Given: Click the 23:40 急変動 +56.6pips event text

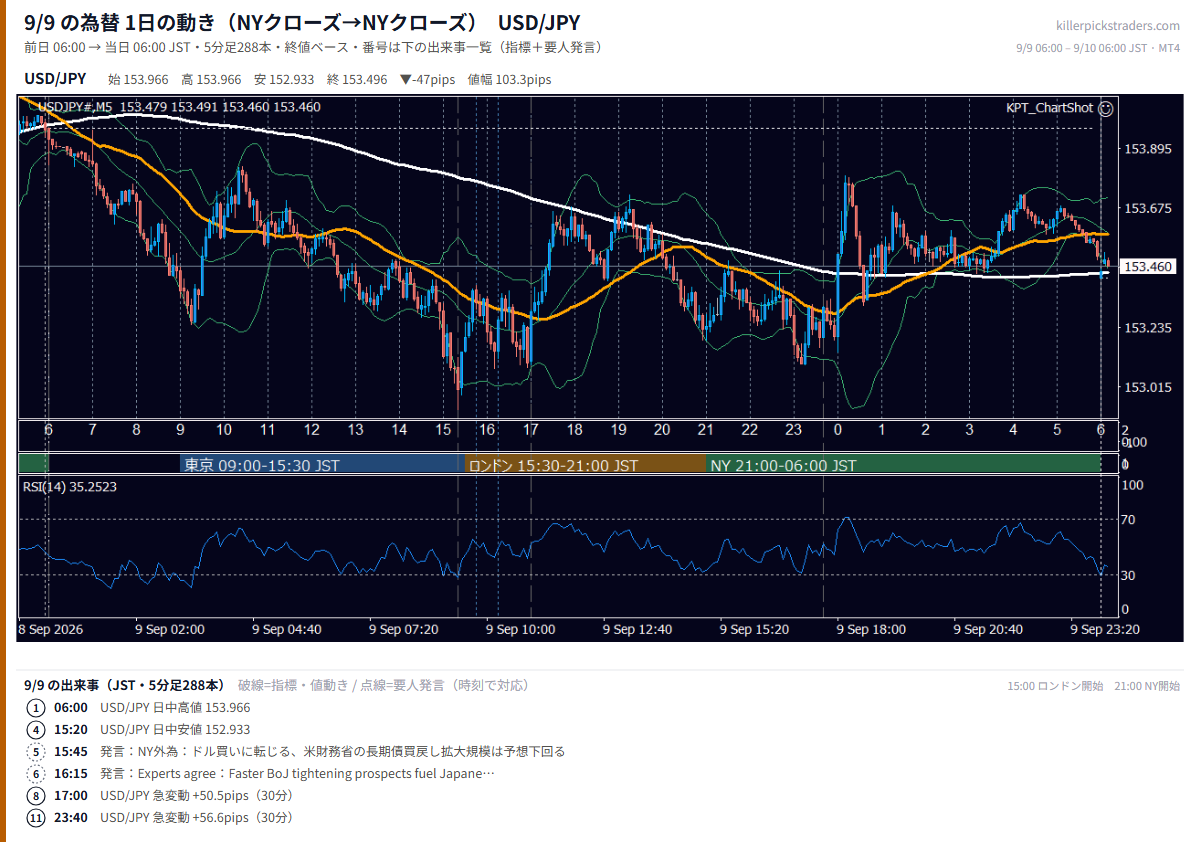Looking at the screenshot, I should (197, 817).
